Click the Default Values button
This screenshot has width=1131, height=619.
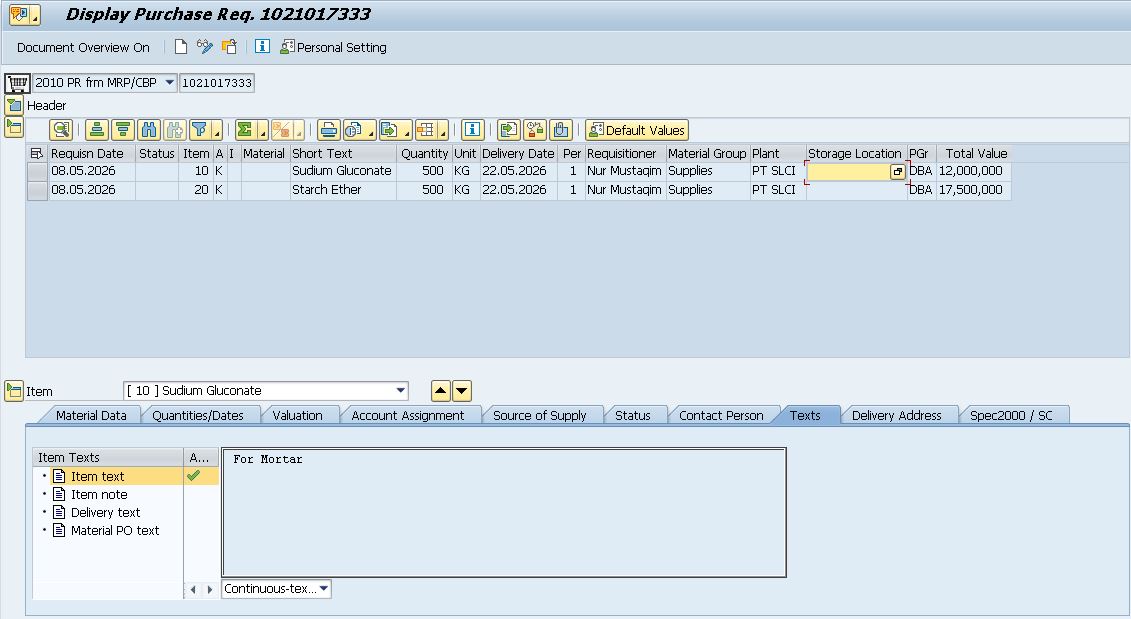[637, 130]
